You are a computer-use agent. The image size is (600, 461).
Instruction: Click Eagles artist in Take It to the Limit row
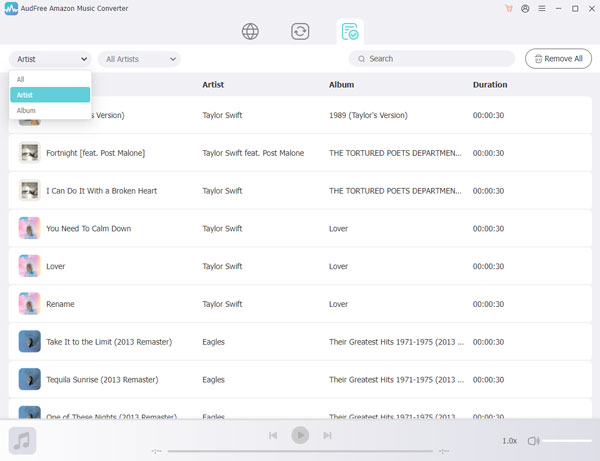213,342
